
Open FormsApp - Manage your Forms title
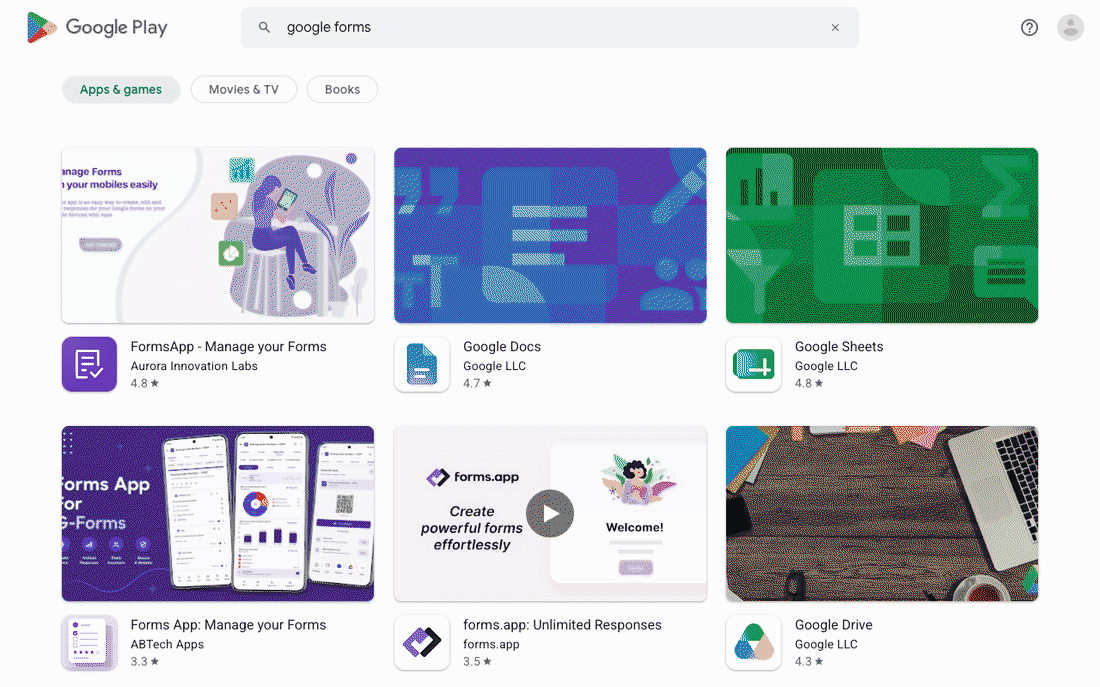(x=229, y=347)
